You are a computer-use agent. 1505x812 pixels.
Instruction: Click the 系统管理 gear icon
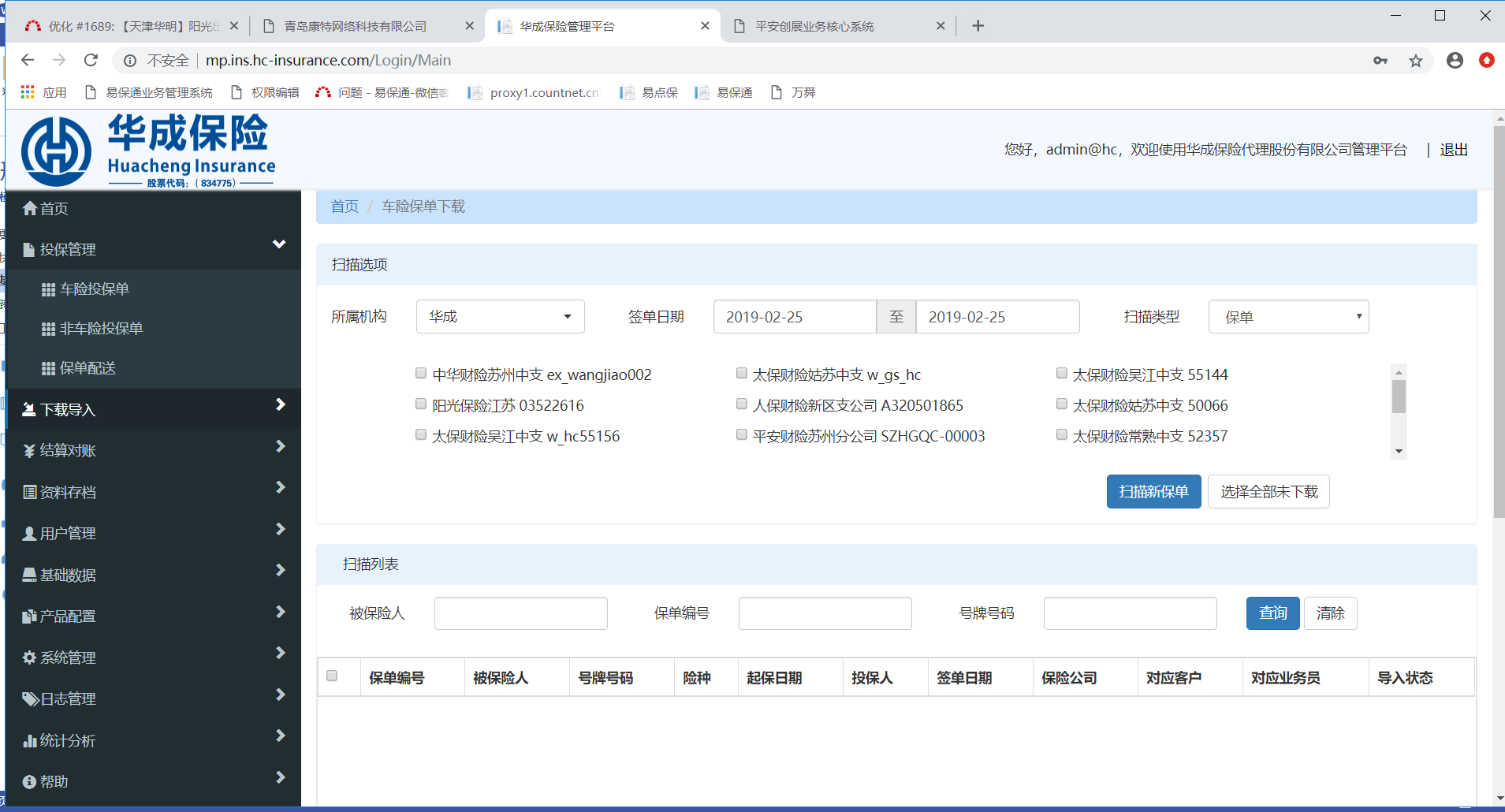(29, 657)
